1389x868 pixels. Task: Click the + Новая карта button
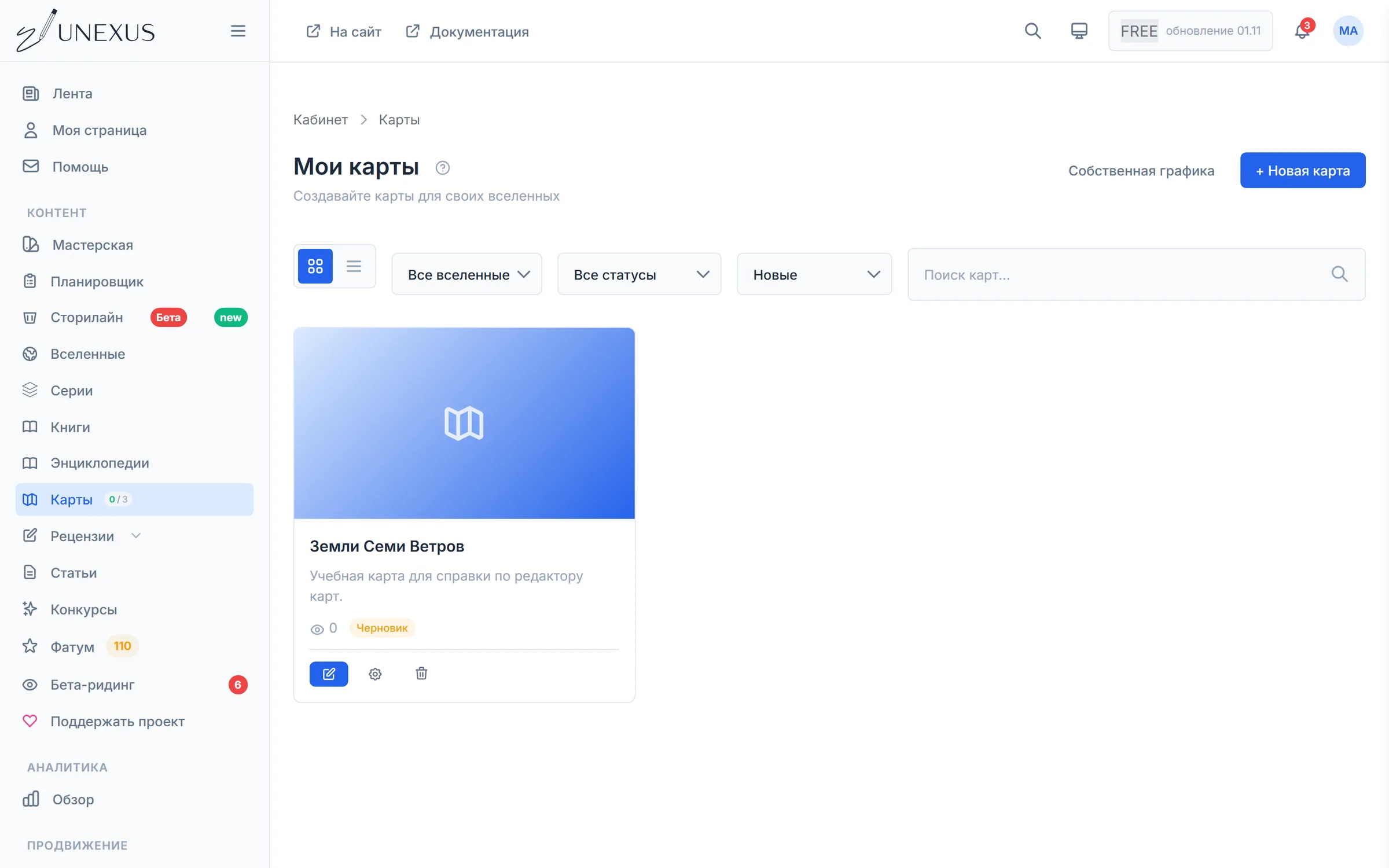[1303, 170]
